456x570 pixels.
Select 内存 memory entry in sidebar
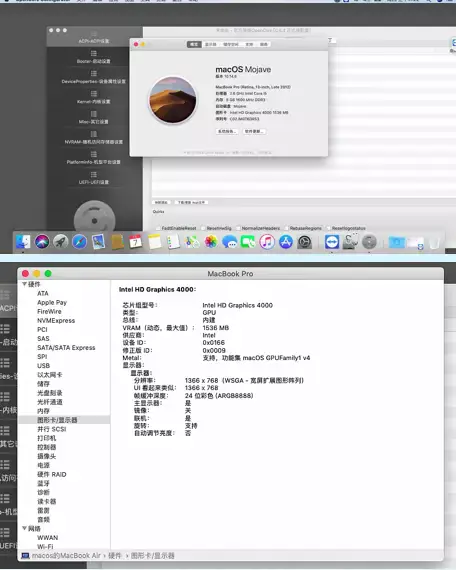pos(43,411)
